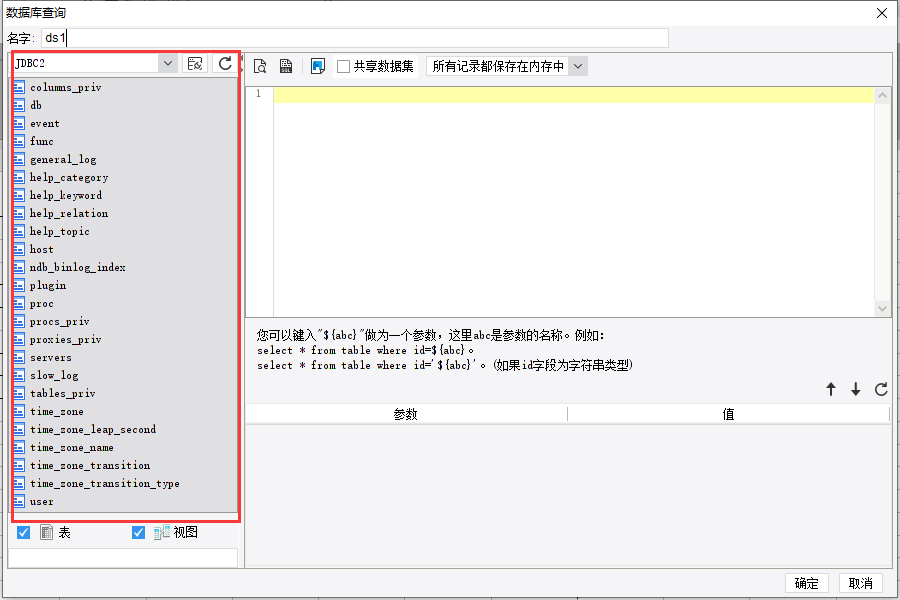Select the servers table

(x=51, y=357)
